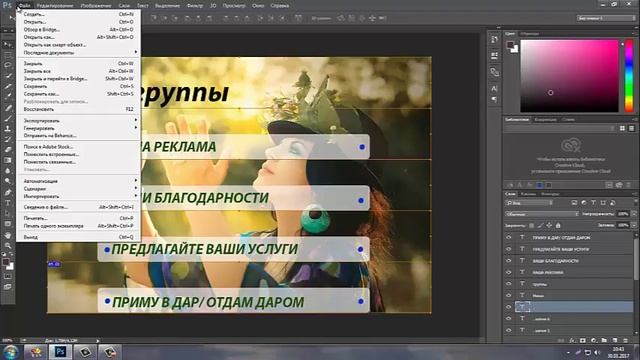Create new adjustment layer icon

(x=593, y=340)
